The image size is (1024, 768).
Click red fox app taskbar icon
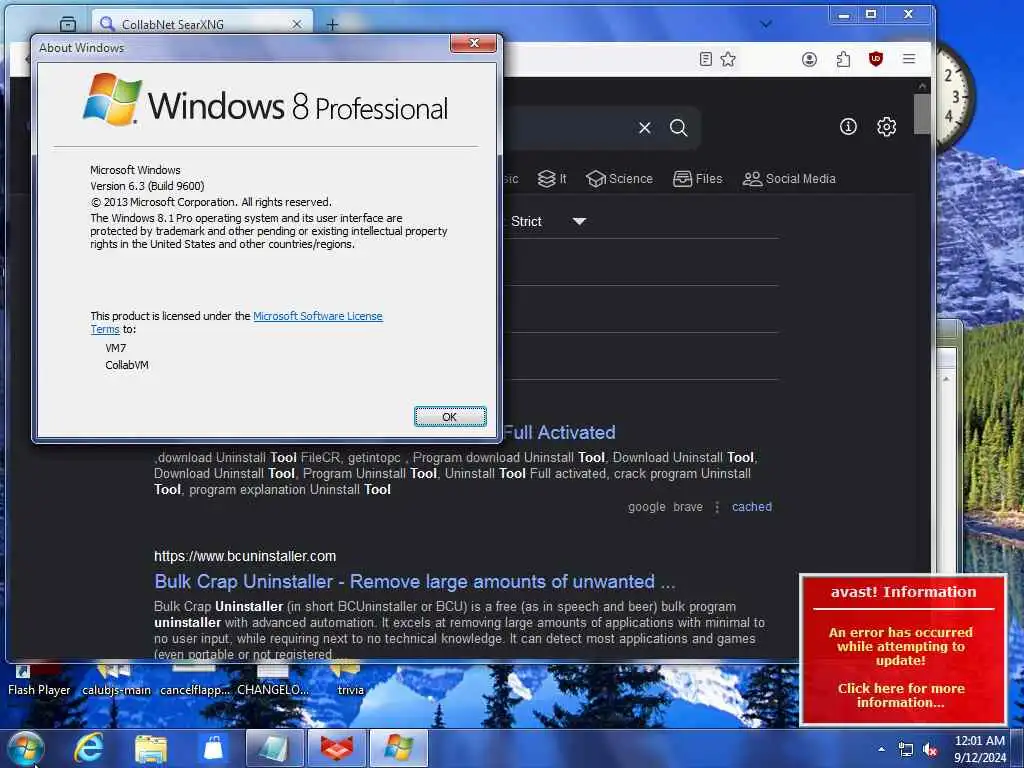[x=337, y=748]
